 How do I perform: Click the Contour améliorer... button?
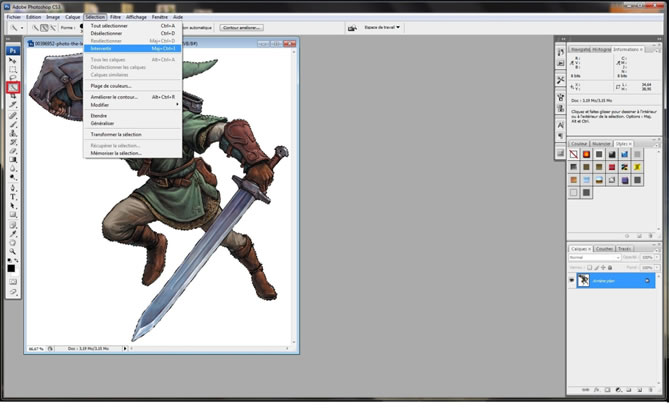241,28
